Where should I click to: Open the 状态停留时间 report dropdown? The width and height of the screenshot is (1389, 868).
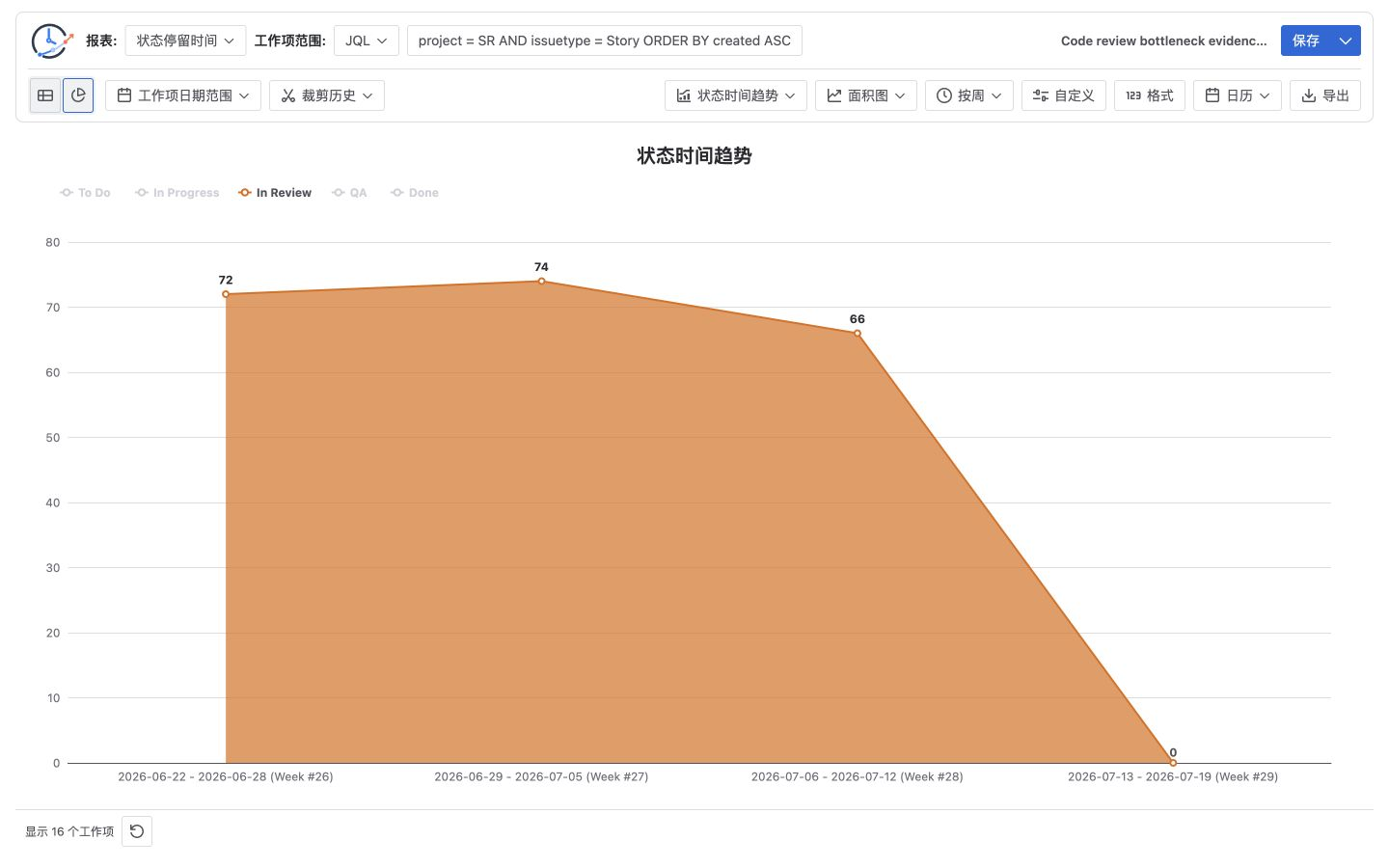(185, 41)
